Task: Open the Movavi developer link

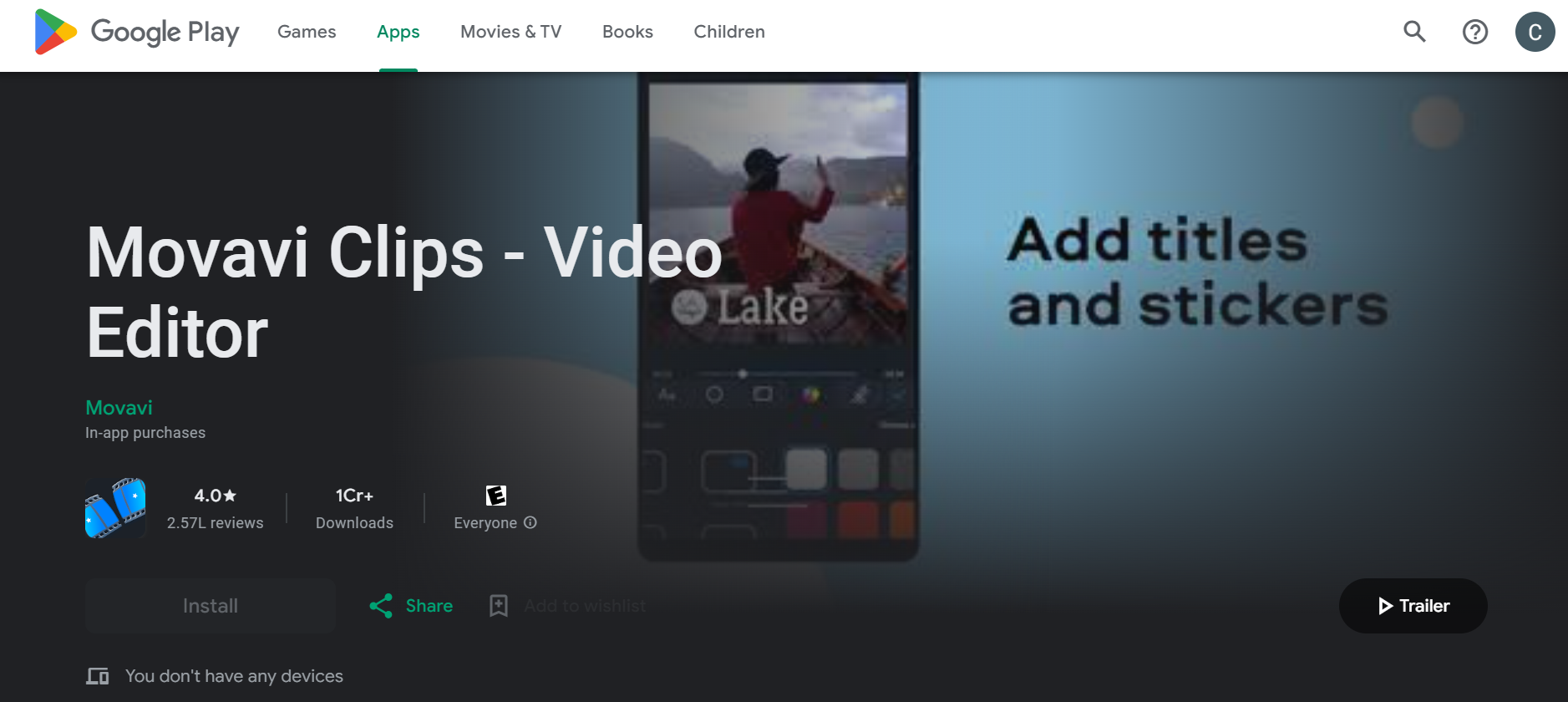Action: pyautogui.click(x=119, y=408)
